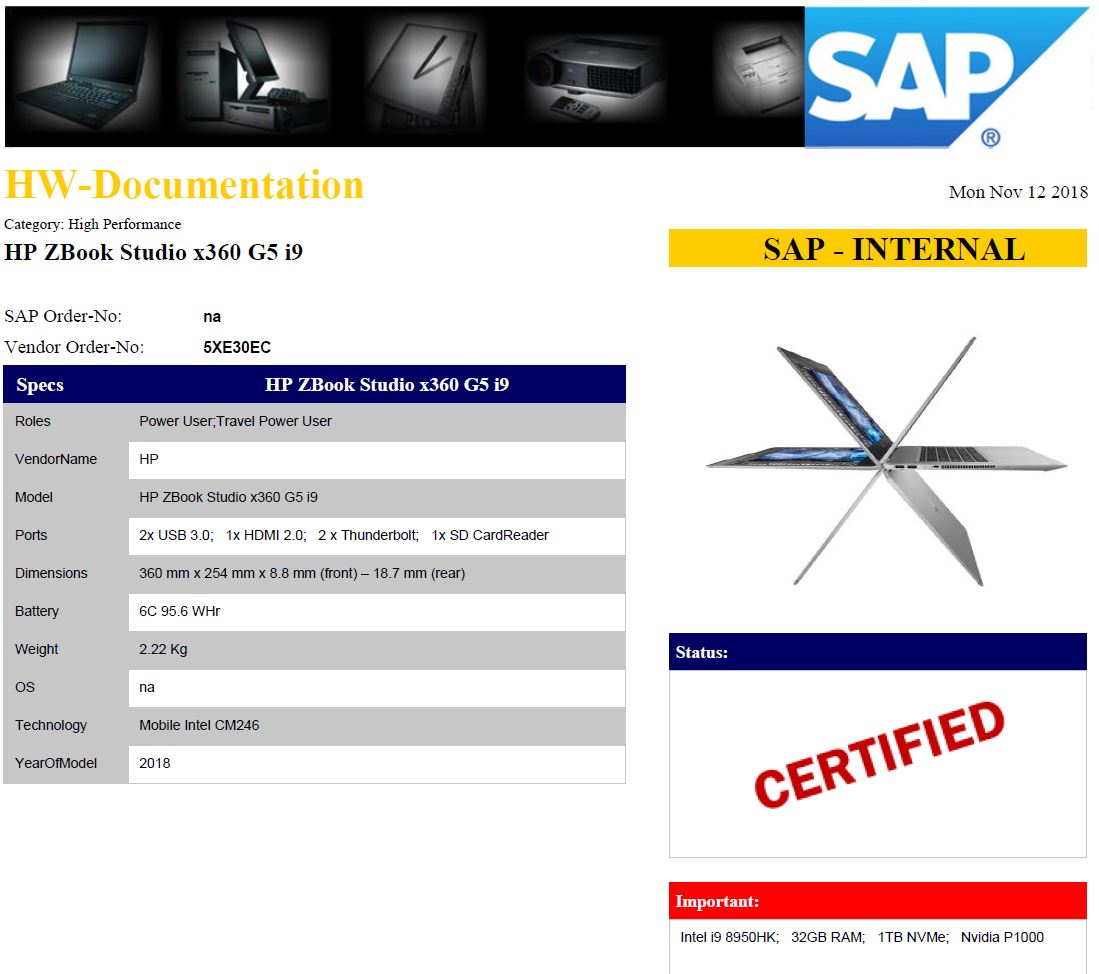
Task: Click the 'Weight' row label
Action: point(37,649)
